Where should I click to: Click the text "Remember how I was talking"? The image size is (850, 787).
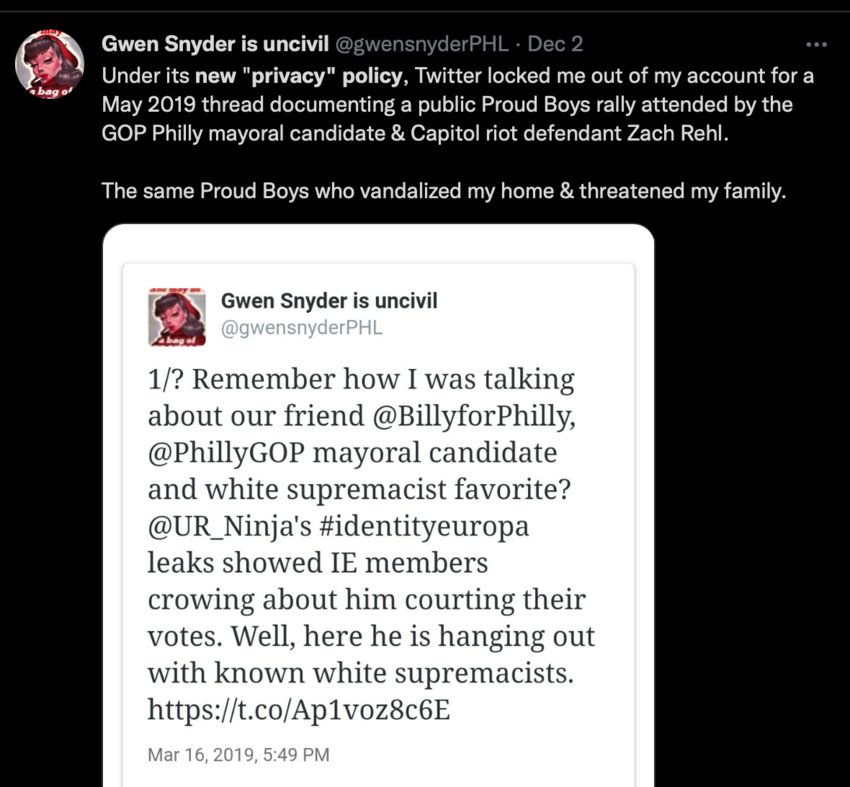[383, 379]
